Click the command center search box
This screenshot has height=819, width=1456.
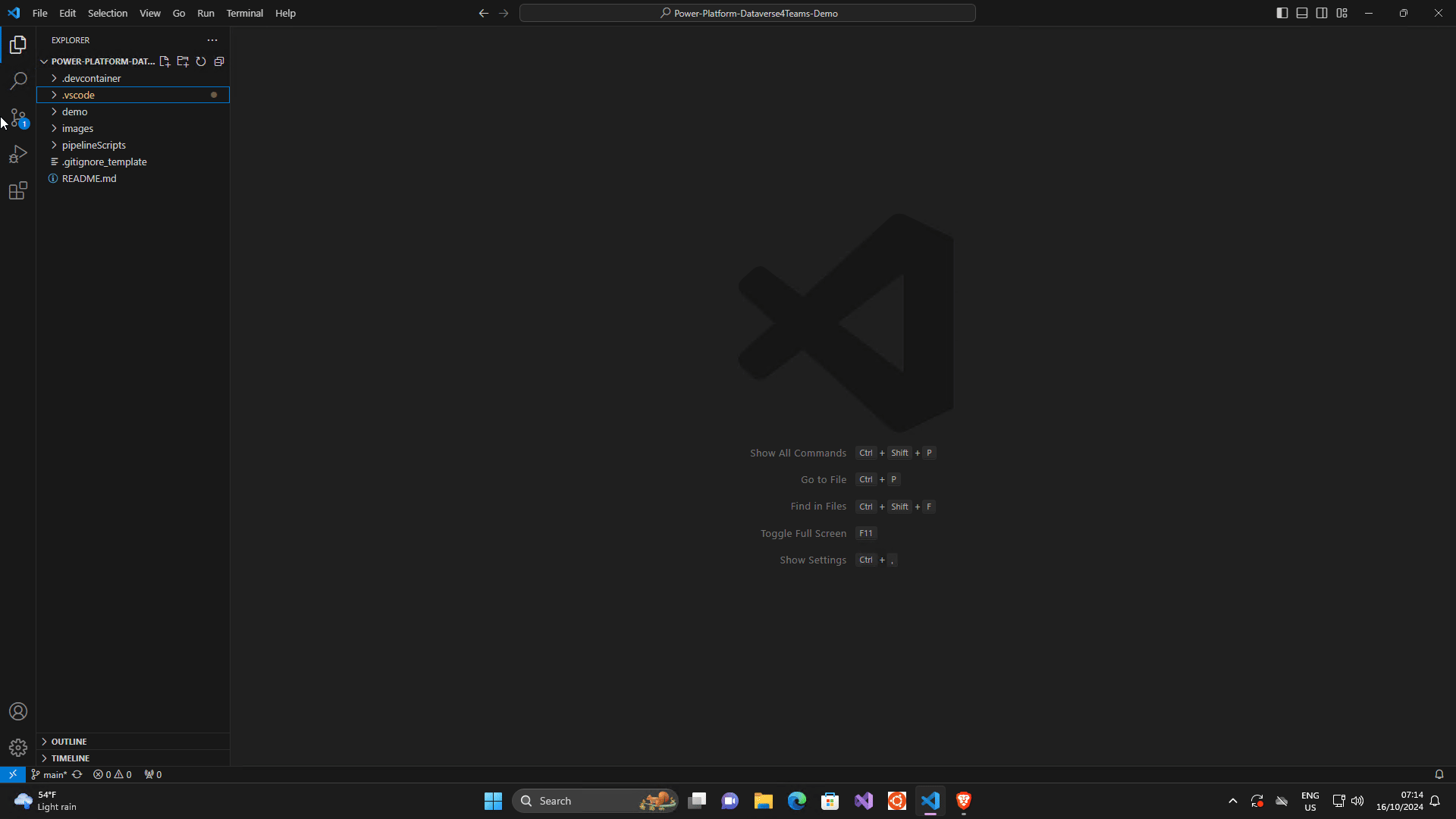coord(747,13)
